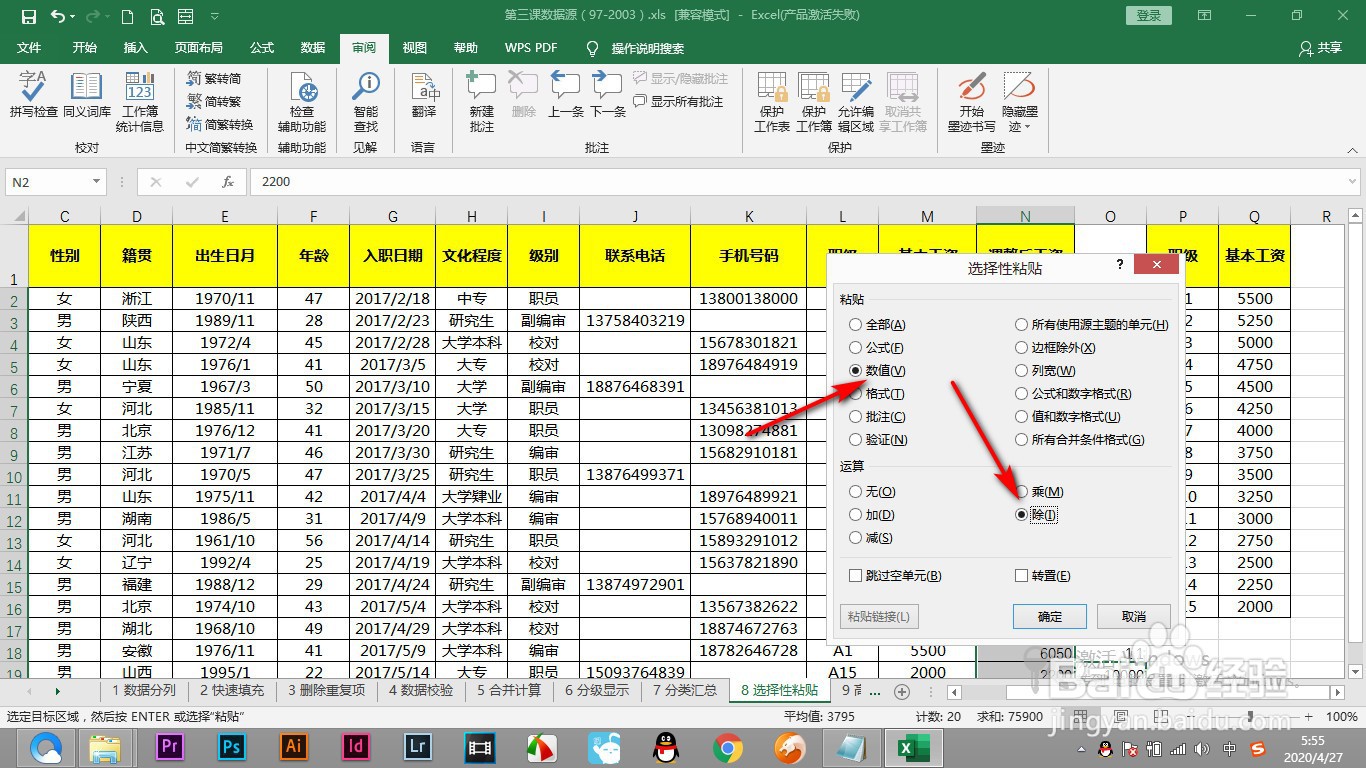The width and height of the screenshot is (1366, 768).
Task: Open the Photoshop icon in the taskbar
Action: click(x=232, y=746)
